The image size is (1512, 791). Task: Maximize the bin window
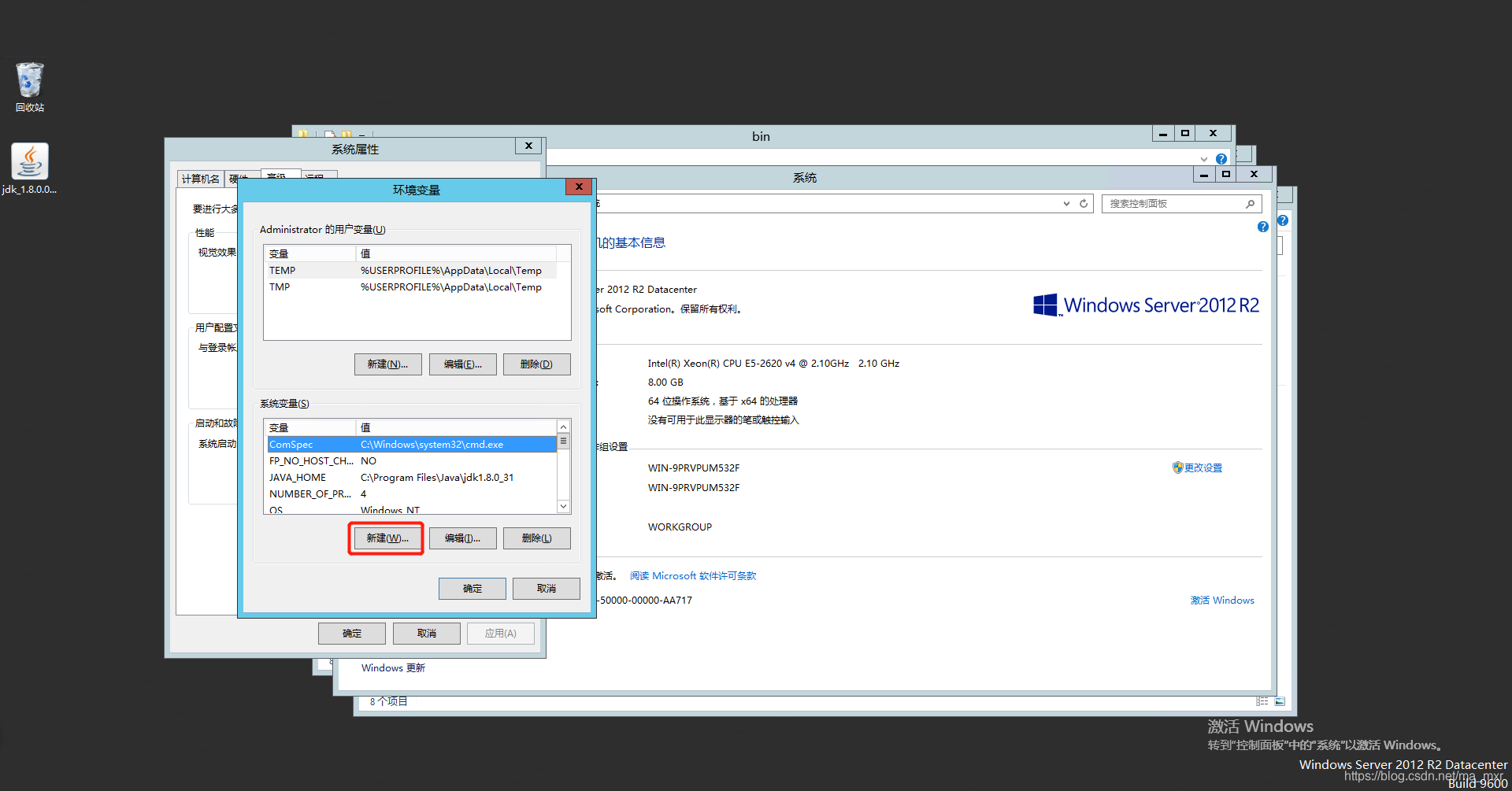click(1185, 134)
